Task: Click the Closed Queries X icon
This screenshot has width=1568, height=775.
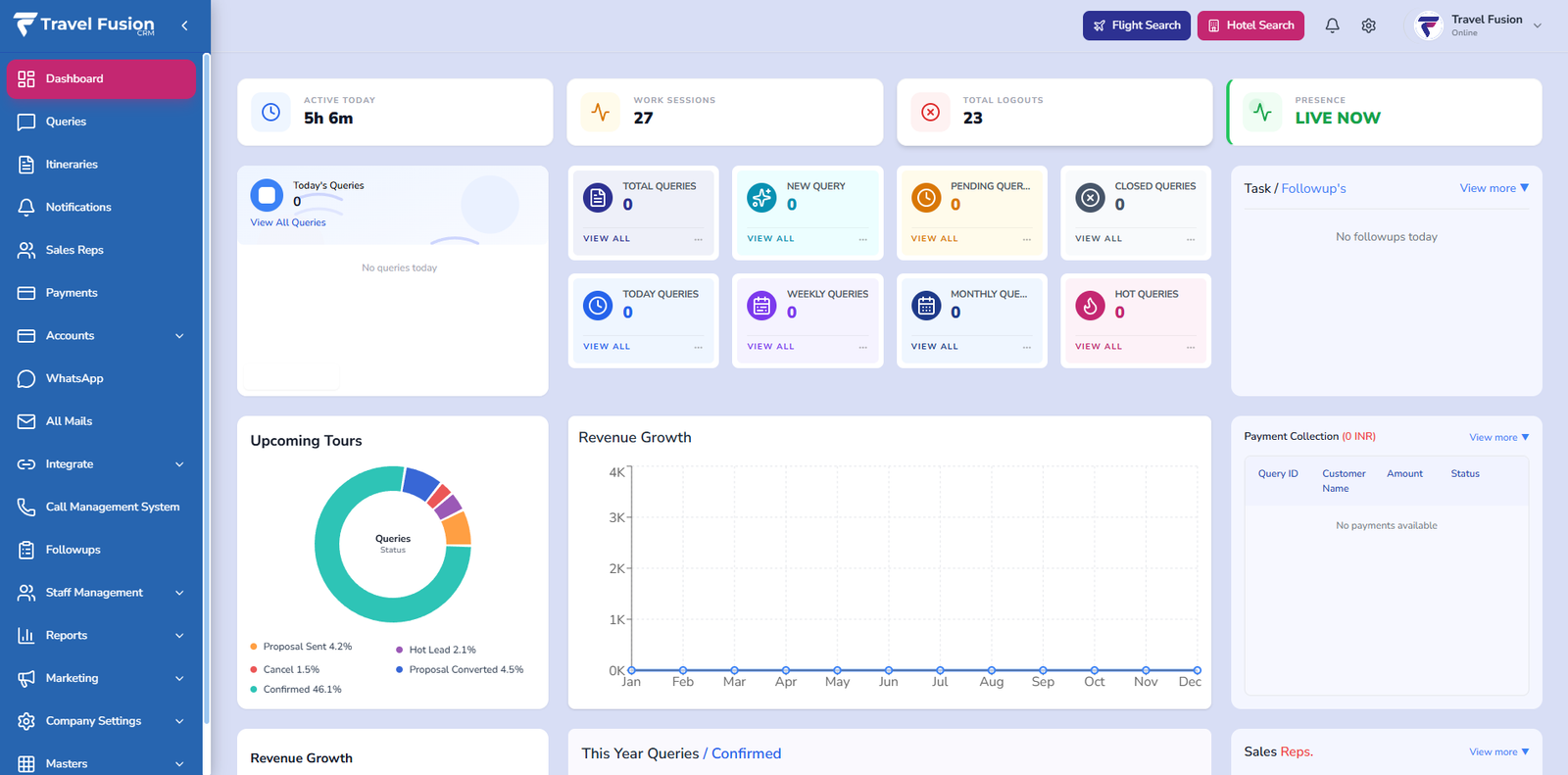Action: (1090, 198)
